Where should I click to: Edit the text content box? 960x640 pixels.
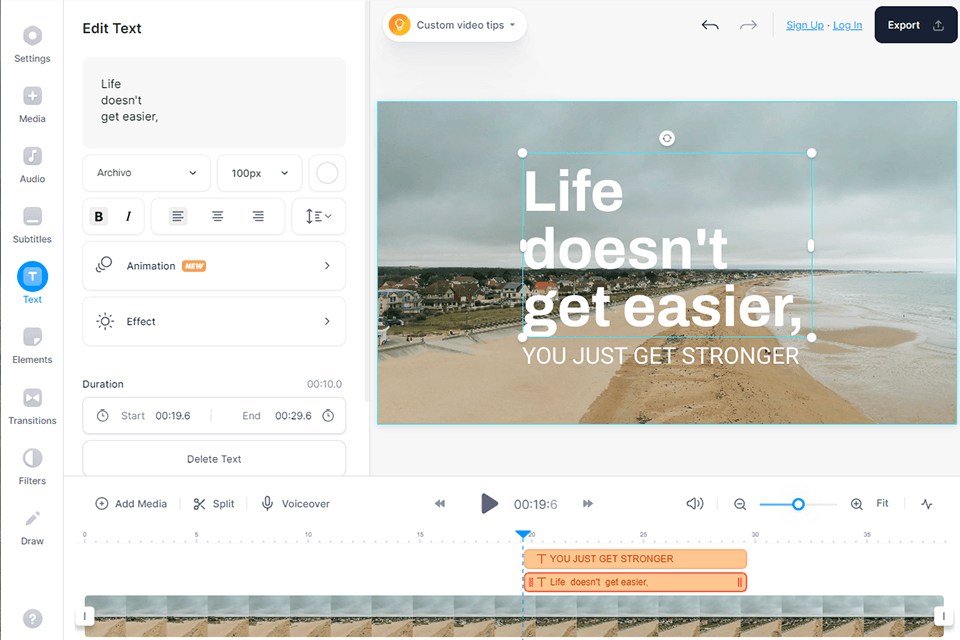tap(214, 102)
